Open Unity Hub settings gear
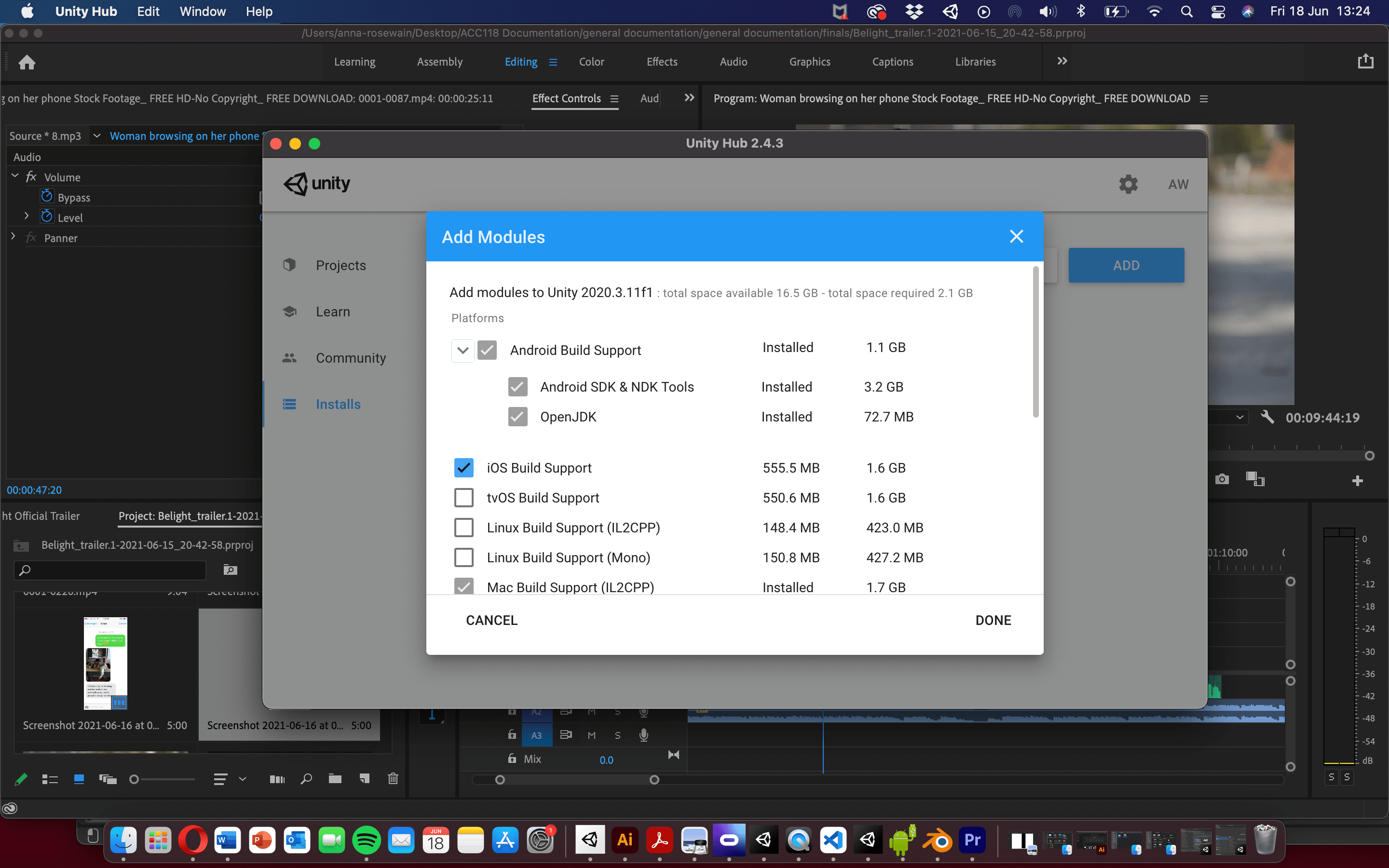Image resolution: width=1389 pixels, height=868 pixels. click(x=1128, y=184)
